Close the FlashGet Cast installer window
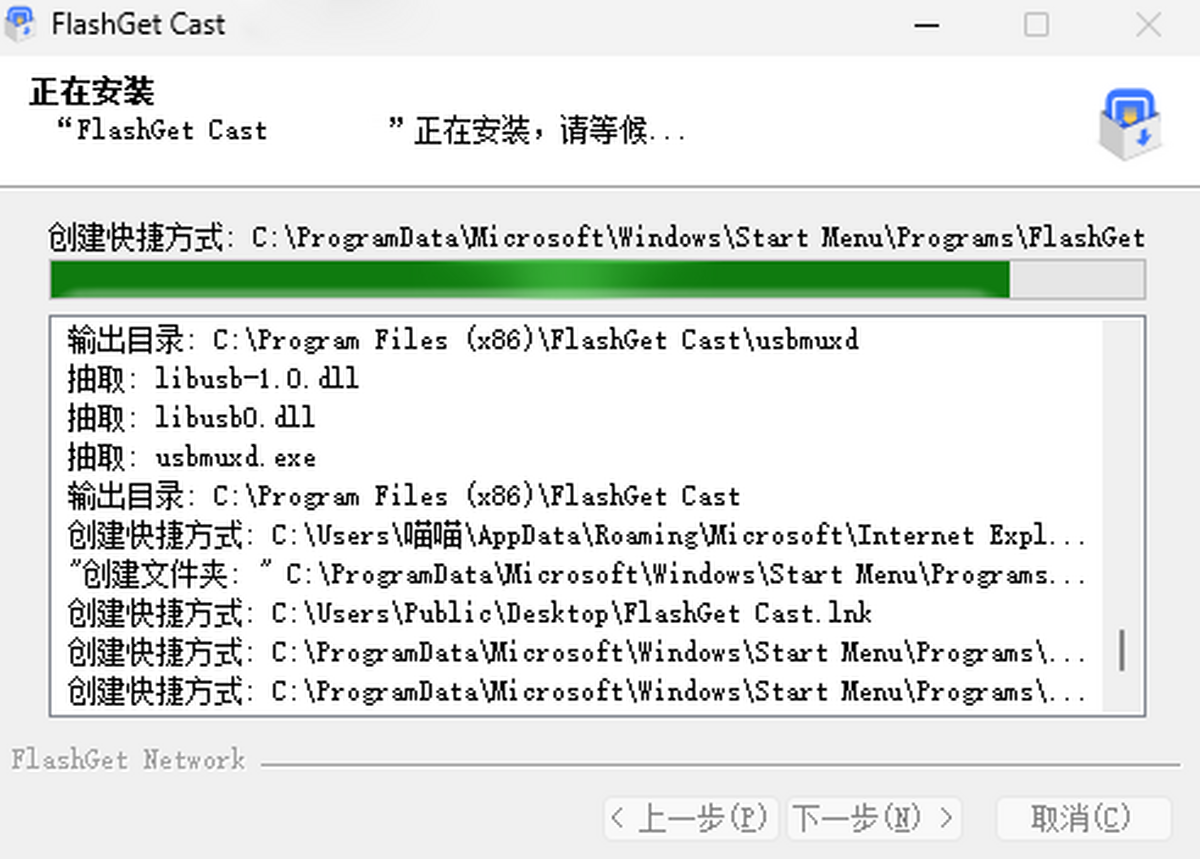 [1148, 25]
